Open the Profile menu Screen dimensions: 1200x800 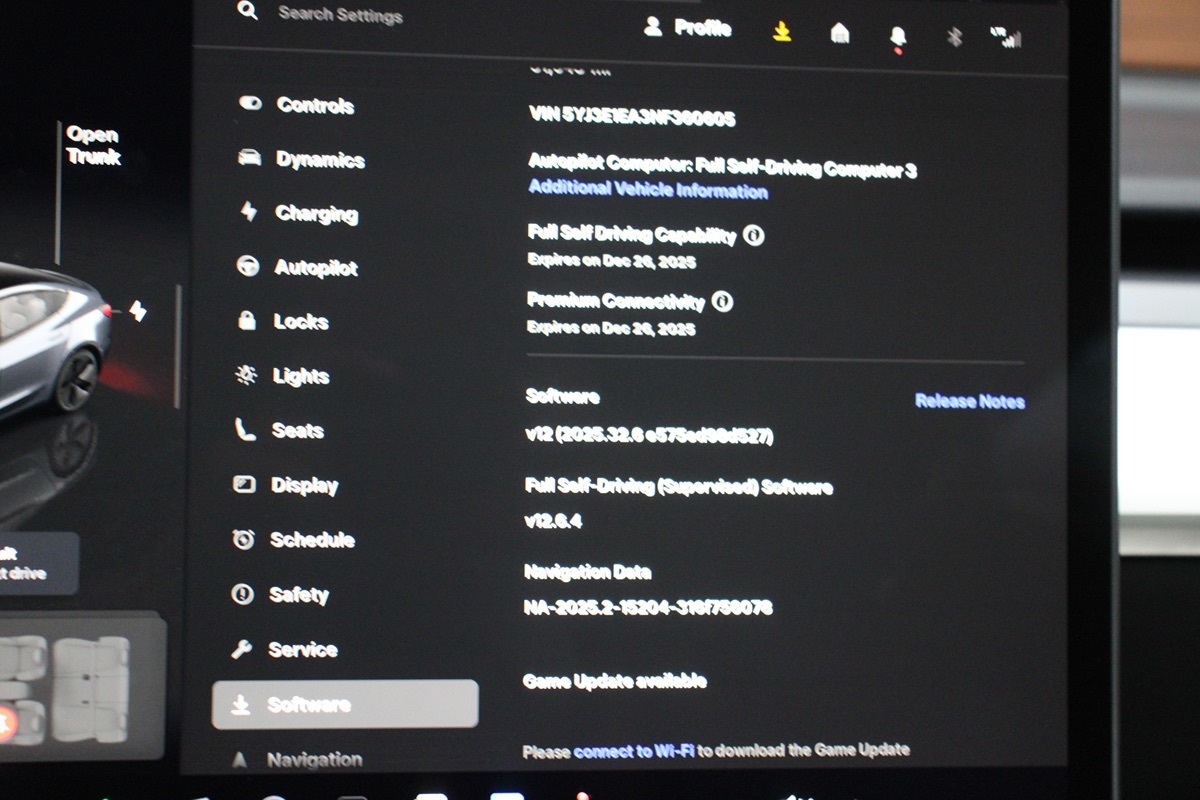click(688, 28)
